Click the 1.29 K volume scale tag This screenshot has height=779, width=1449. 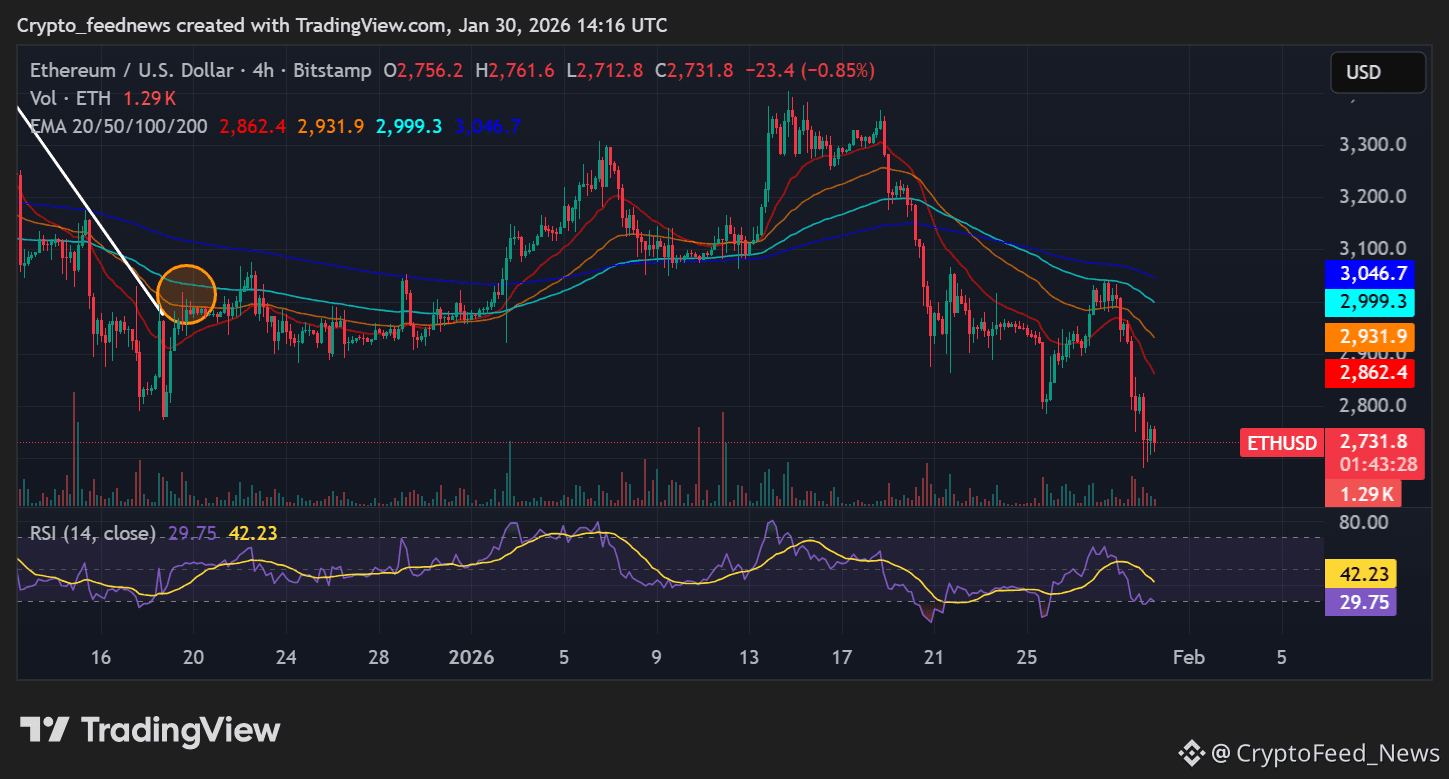[1363, 493]
